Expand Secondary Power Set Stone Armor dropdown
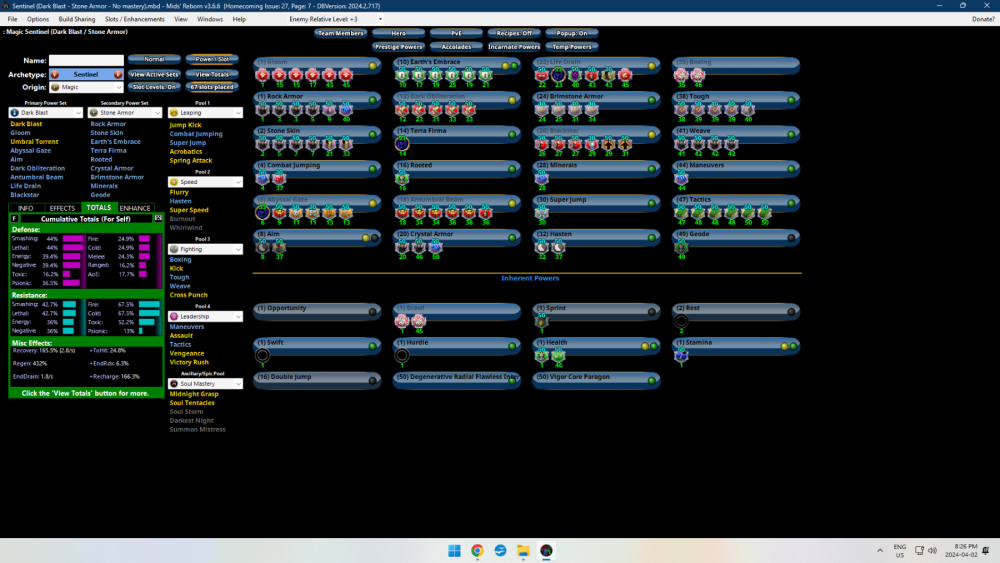The height and width of the screenshot is (563, 1000). 125,113
